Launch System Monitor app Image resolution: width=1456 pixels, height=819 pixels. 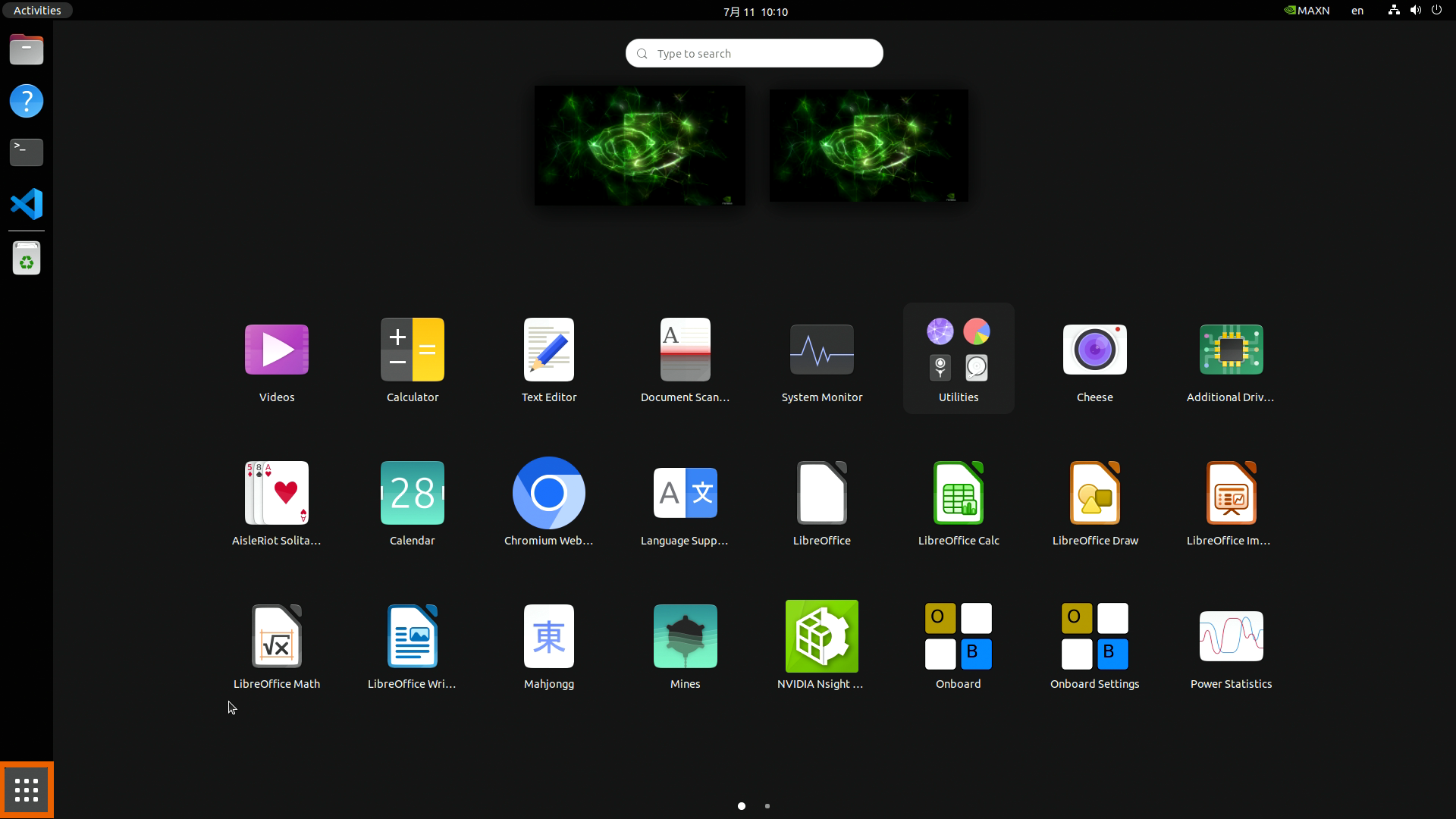821,350
